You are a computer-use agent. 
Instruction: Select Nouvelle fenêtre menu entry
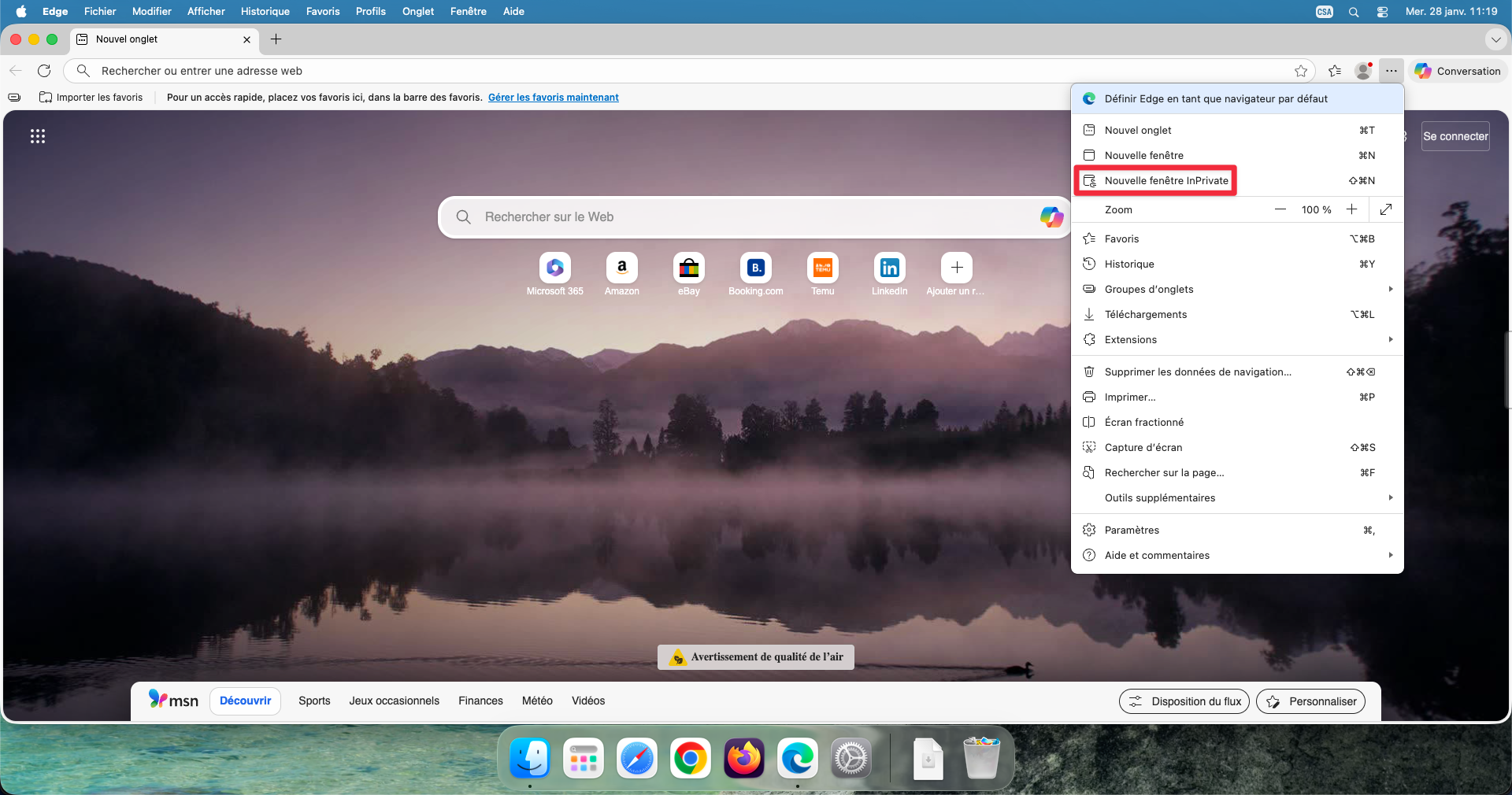[x=1238, y=155]
